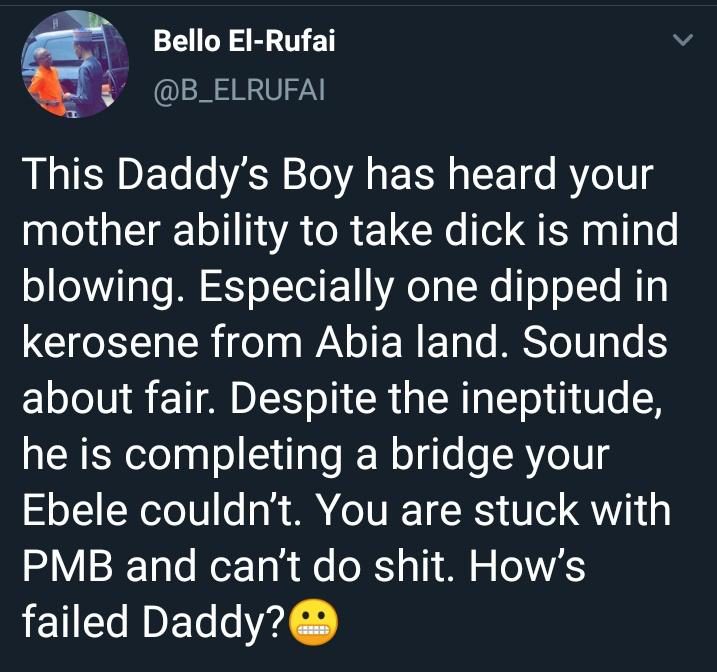
Task: Click the person in dark suit in avatar
Action: tap(89, 78)
